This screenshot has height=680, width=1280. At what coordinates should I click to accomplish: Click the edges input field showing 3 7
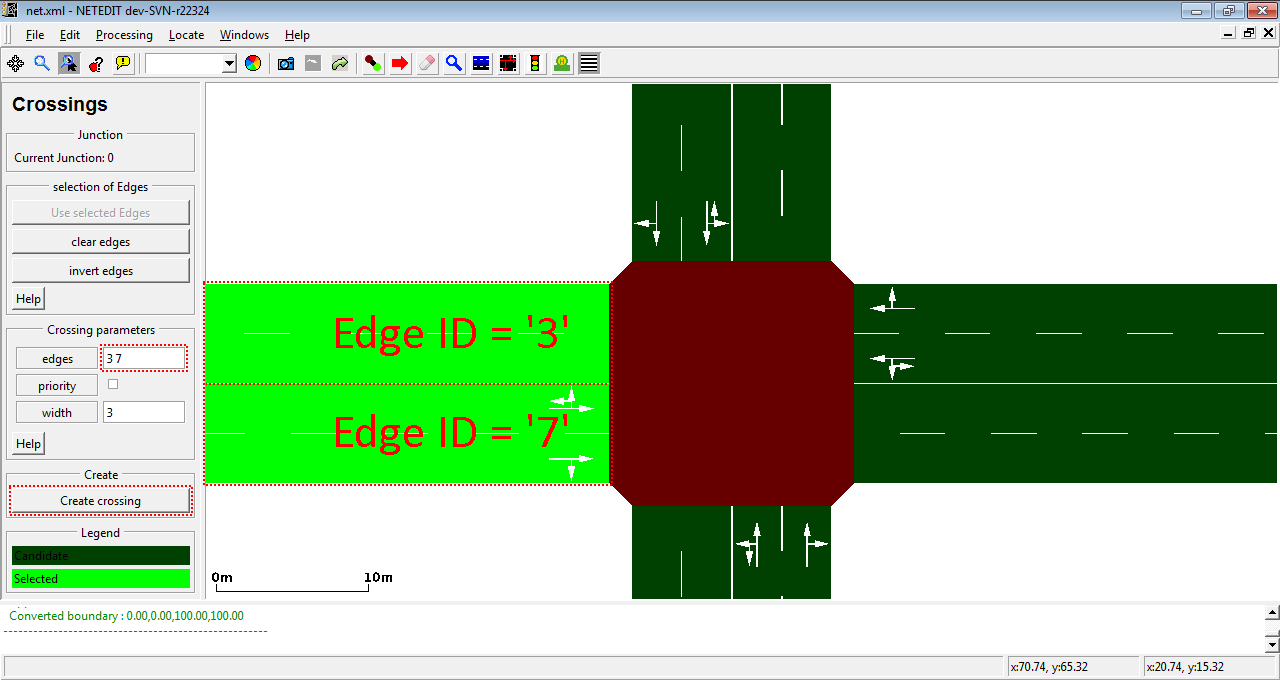pos(144,358)
